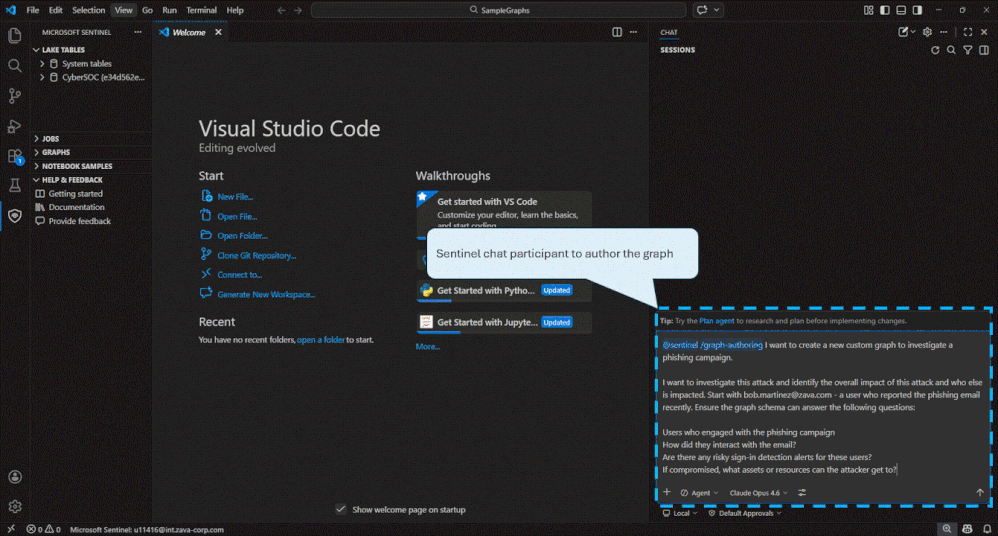Open the Default Approvals dropdown
The width and height of the screenshot is (998, 536).
coord(745,513)
